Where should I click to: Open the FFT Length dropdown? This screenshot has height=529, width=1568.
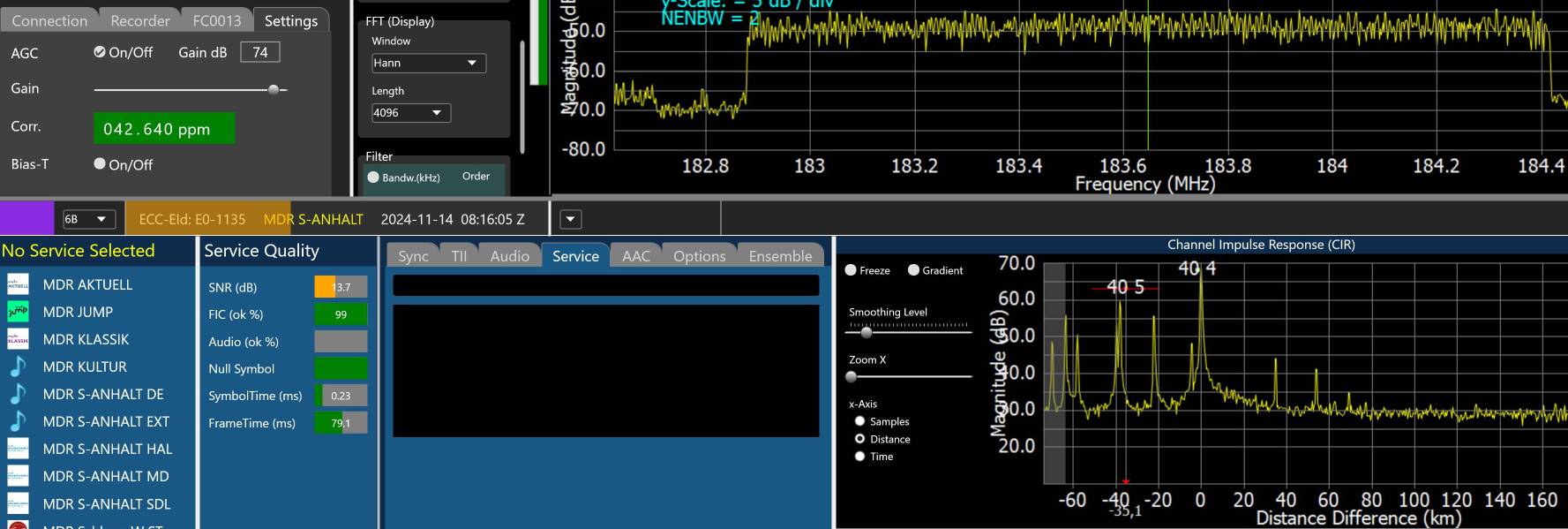pos(410,113)
